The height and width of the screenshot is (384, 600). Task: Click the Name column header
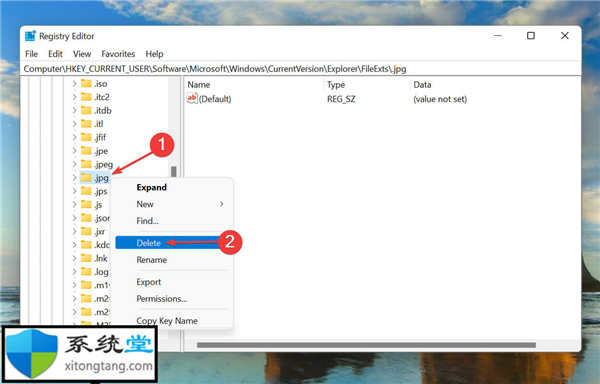point(199,85)
